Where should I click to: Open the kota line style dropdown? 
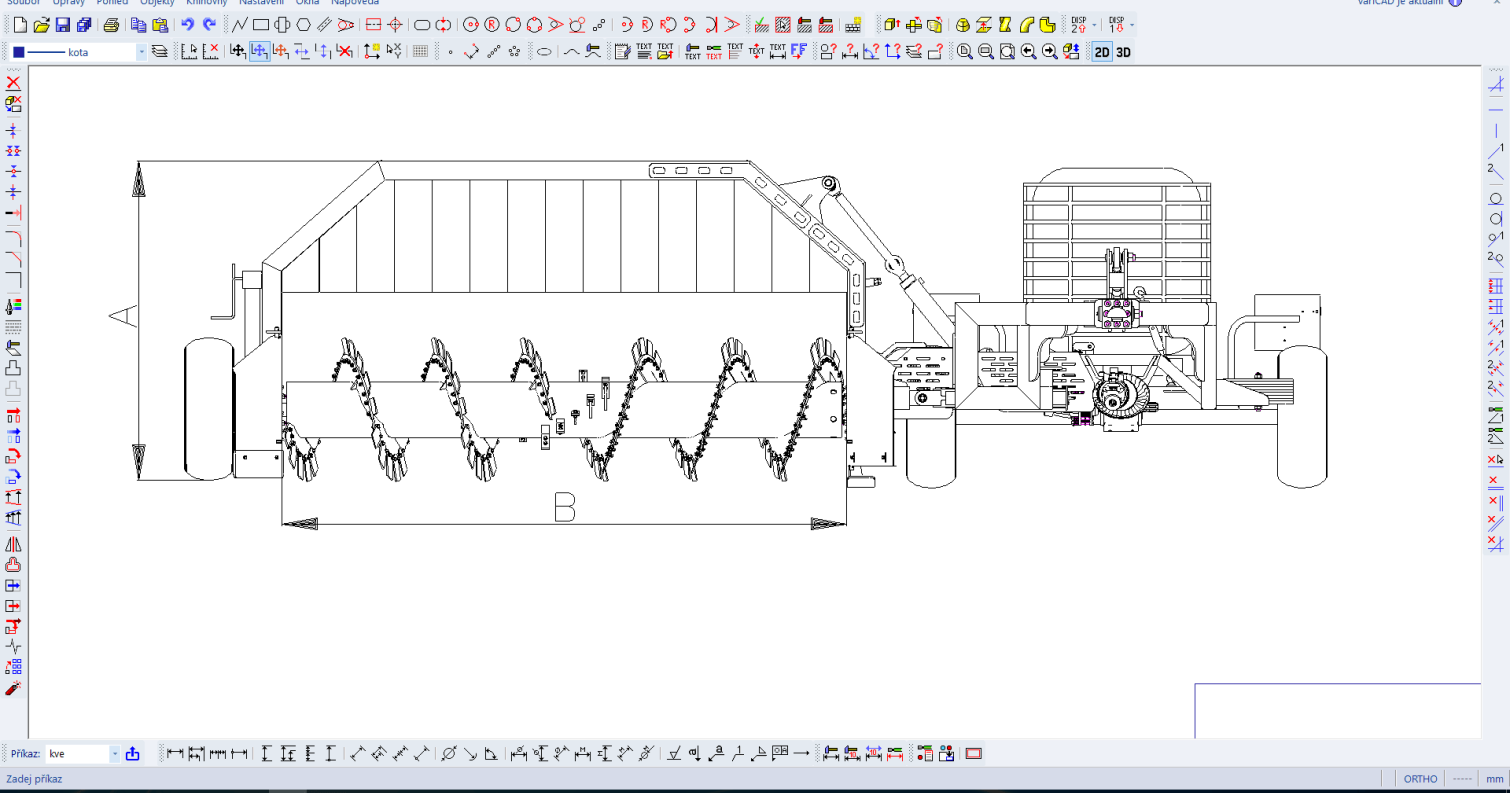141,52
